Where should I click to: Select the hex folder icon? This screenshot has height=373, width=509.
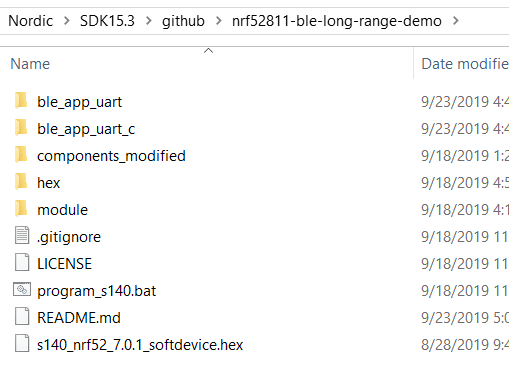coord(21,182)
